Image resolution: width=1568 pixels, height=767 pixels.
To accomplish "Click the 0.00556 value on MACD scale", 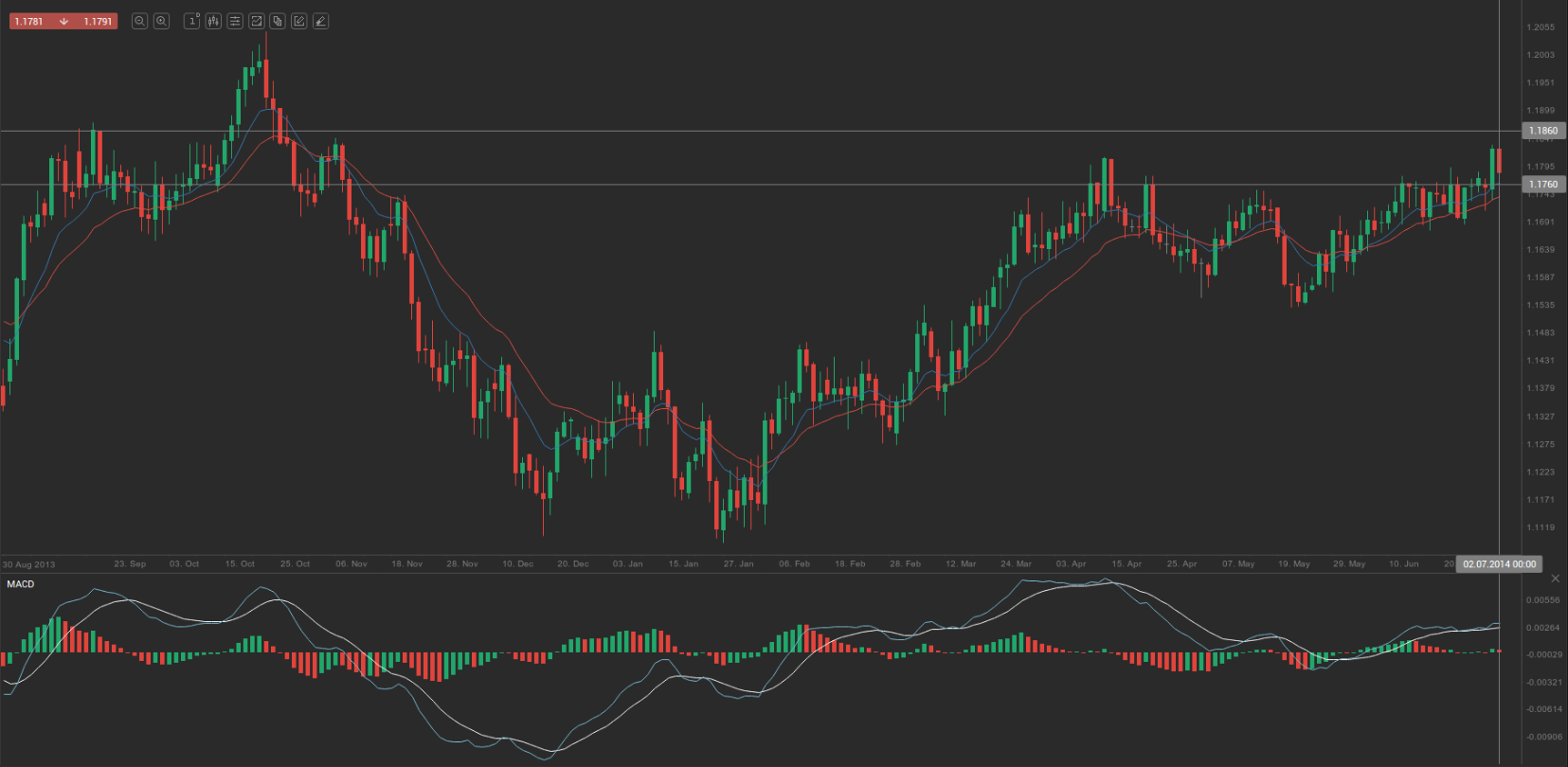I will [x=1542, y=600].
